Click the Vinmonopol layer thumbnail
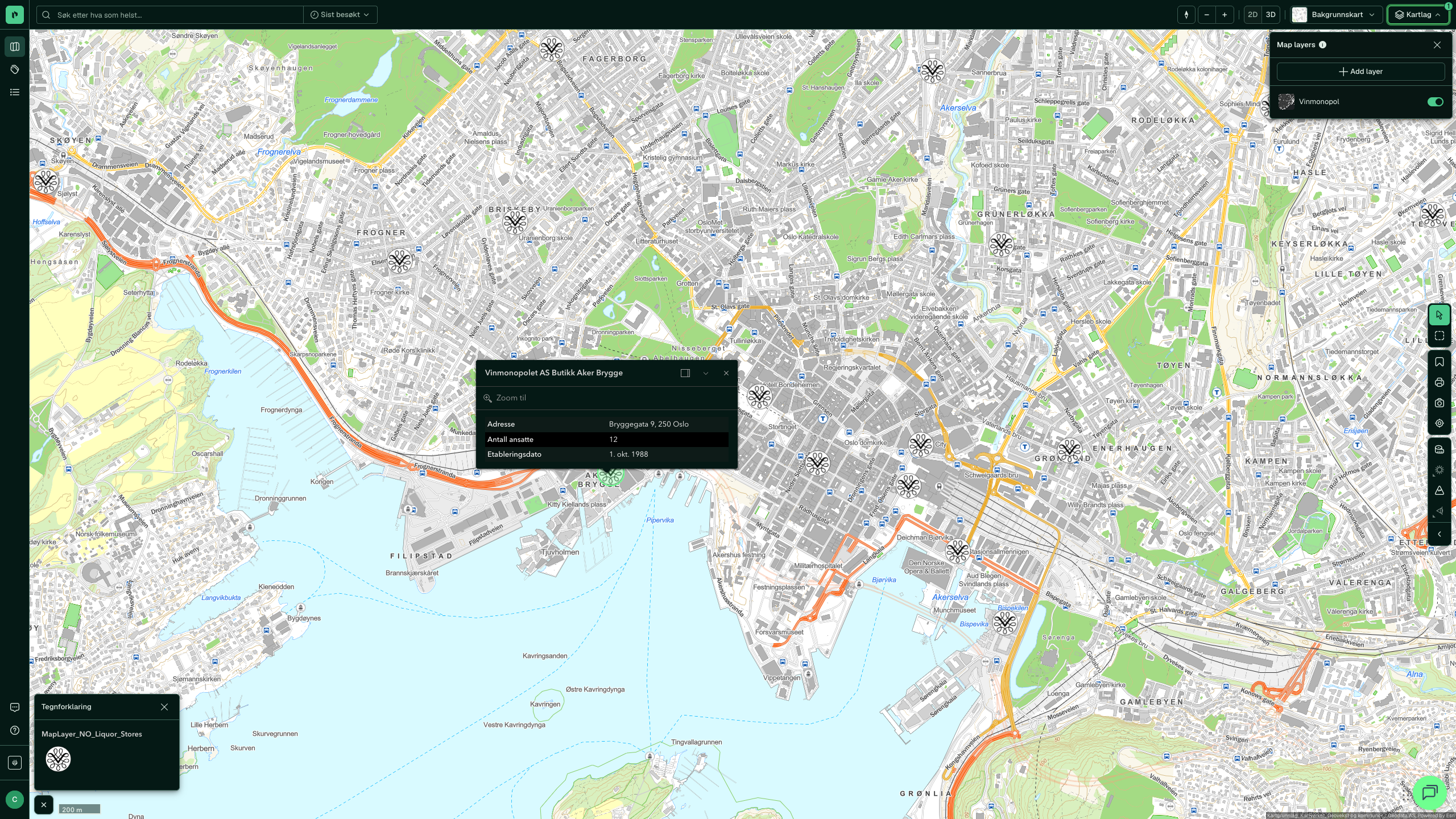 click(1286, 102)
